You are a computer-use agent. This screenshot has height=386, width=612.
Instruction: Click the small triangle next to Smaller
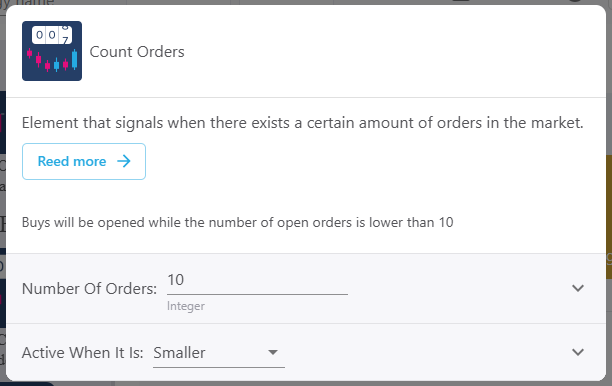point(273,352)
